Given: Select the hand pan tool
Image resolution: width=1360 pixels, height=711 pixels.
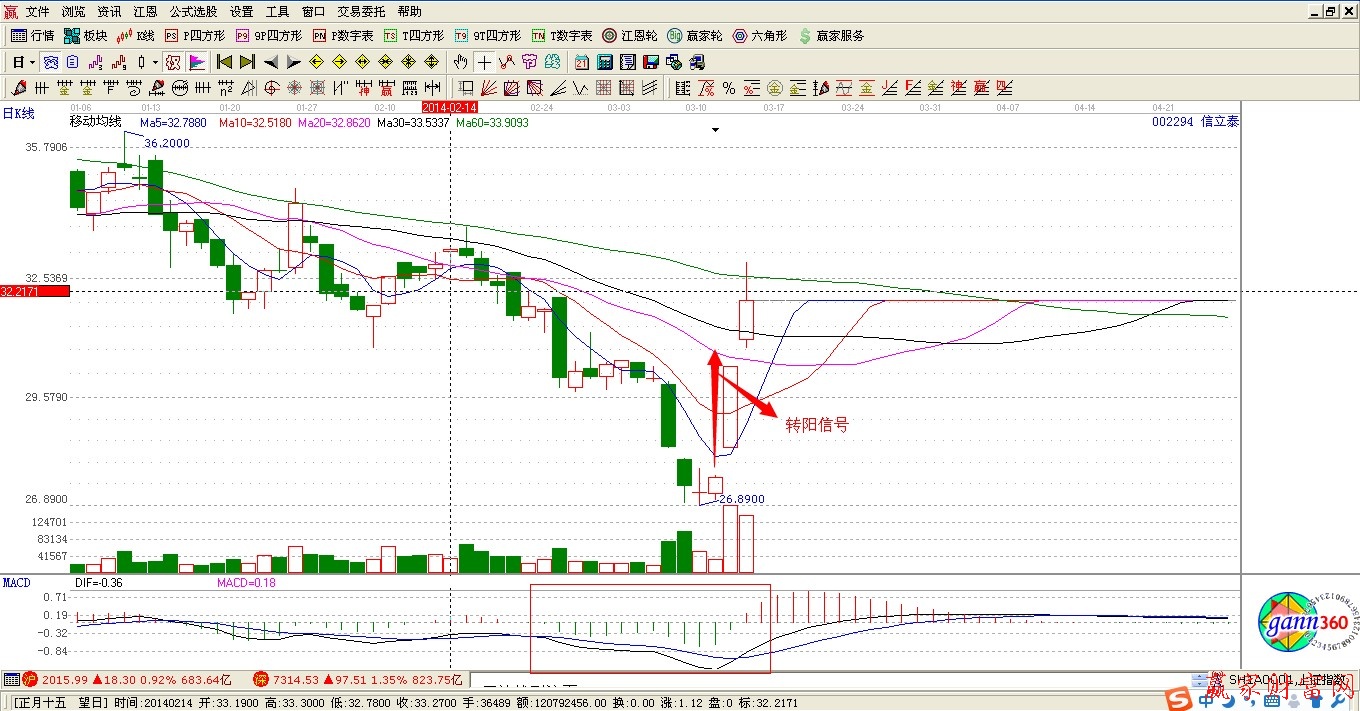Looking at the screenshot, I should [460, 62].
